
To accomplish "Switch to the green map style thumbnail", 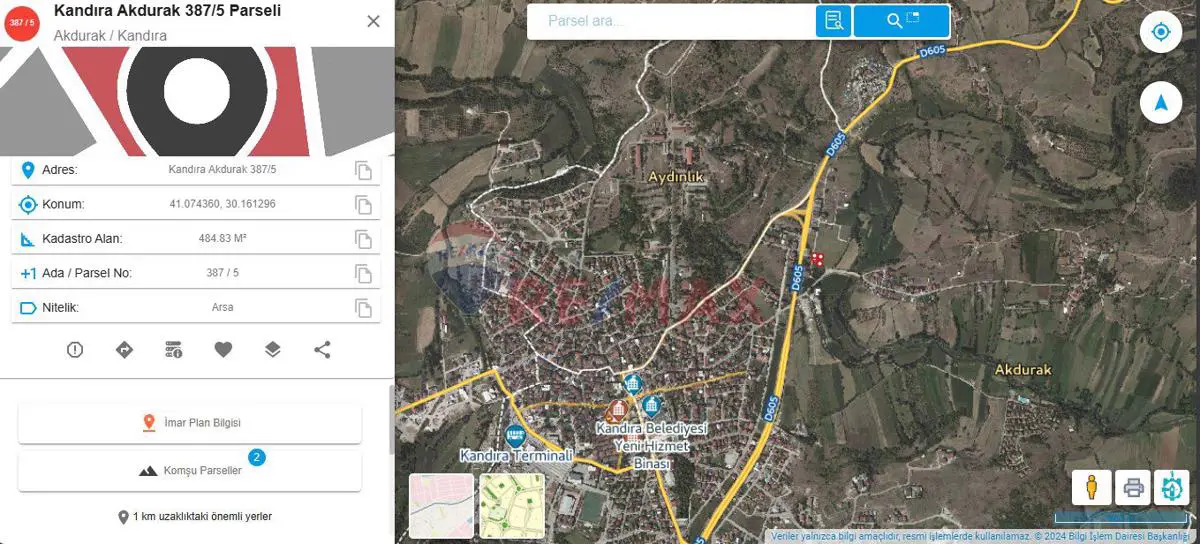I will (512, 506).
